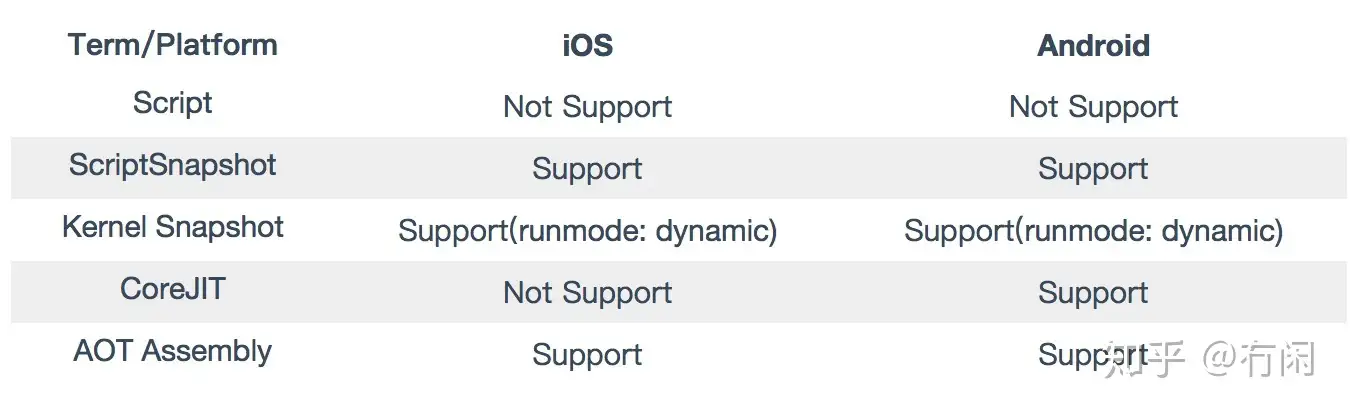1350x414 pixels.
Task: Click iOS cell in the Script row
Action: click(x=587, y=107)
